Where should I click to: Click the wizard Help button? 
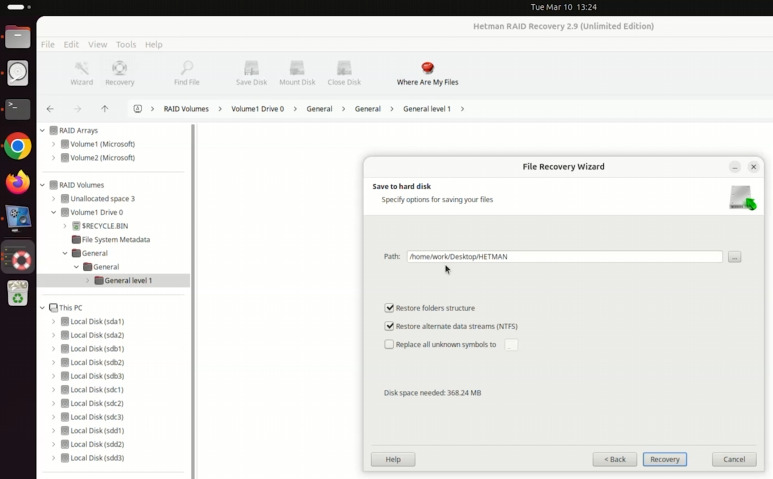393,459
